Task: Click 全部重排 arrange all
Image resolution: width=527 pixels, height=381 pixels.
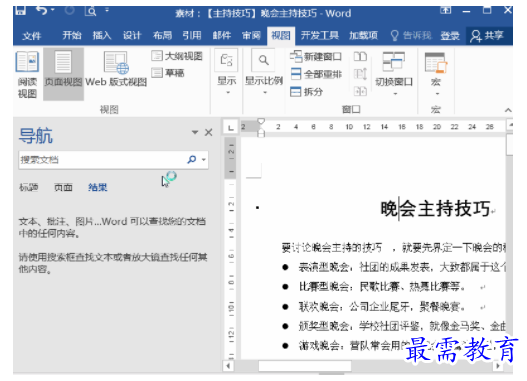Action: 316,74
